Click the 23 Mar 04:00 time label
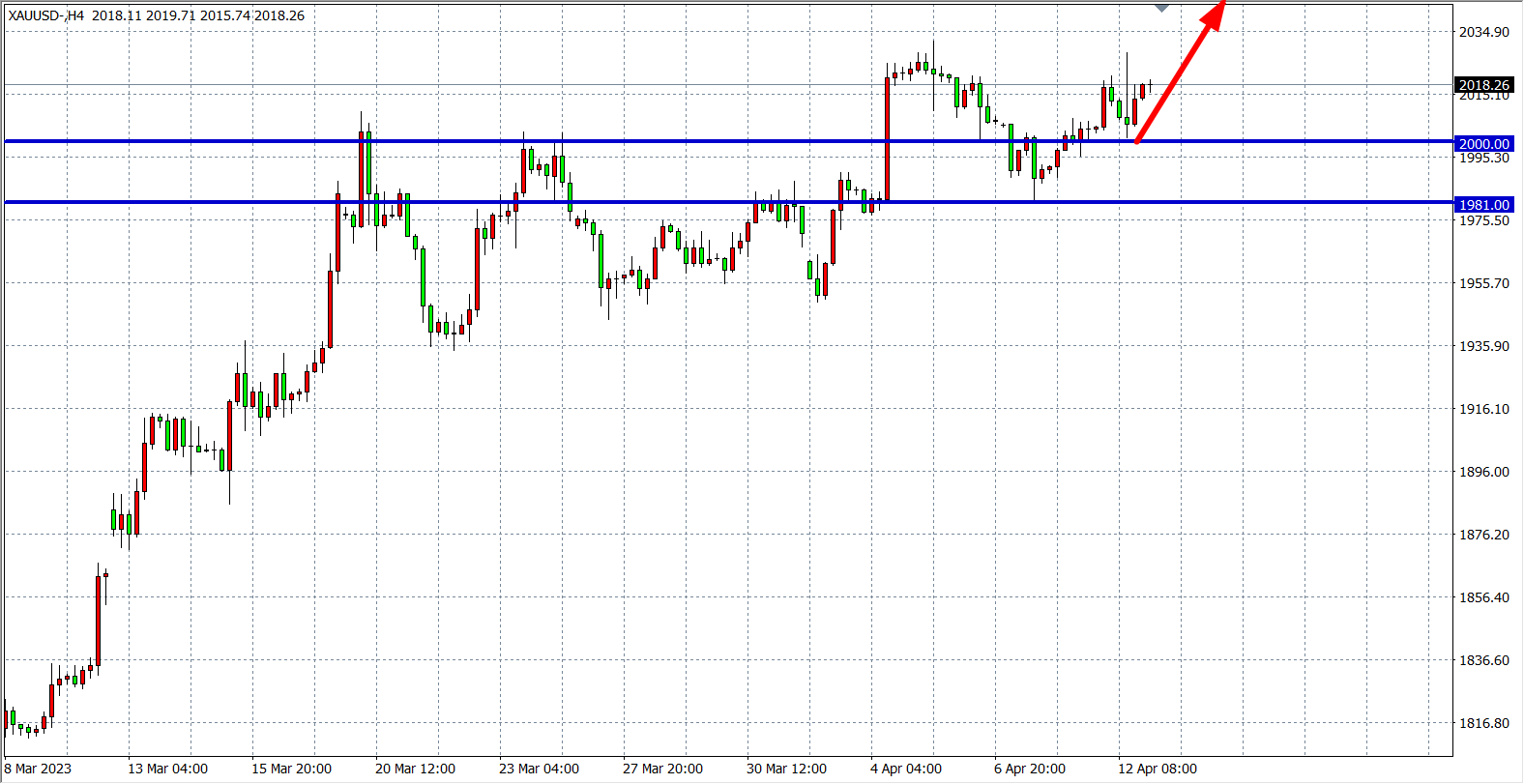Image resolution: width=1524 pixels, height=784 pixels. click(539, 769)
